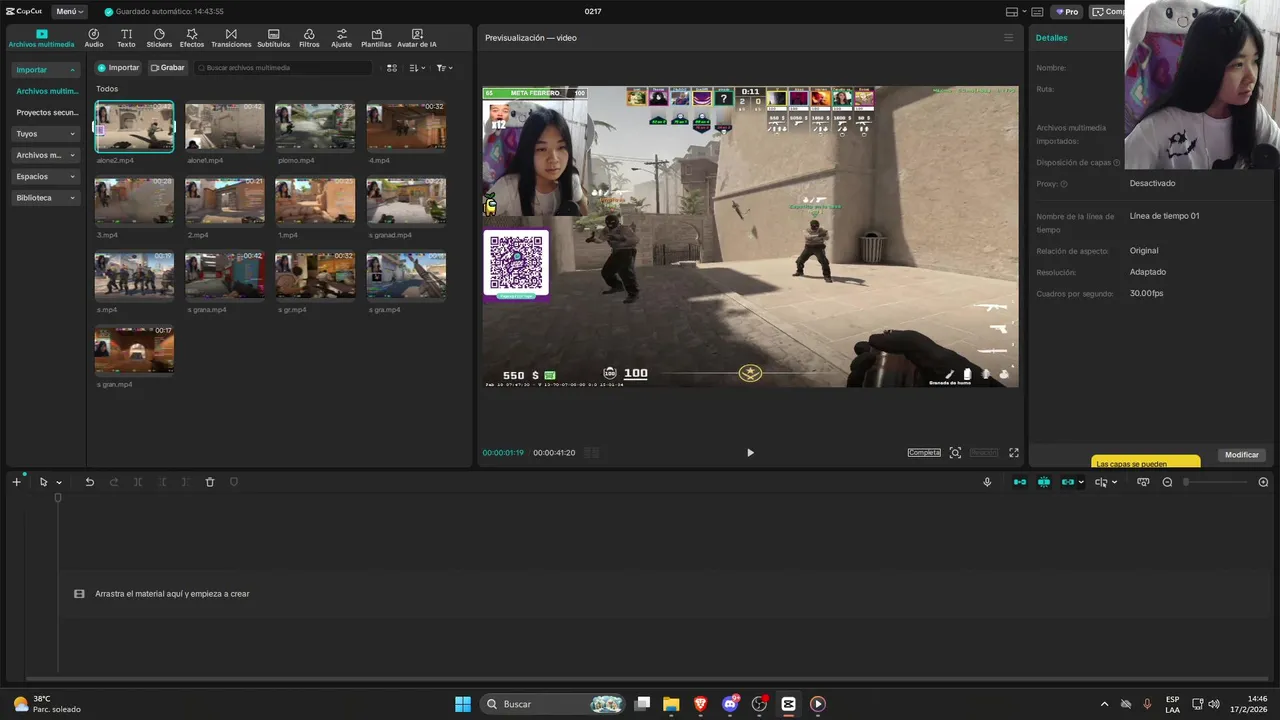Open the Transiciones panel
1280x720 pixels.
coord(231,38)
